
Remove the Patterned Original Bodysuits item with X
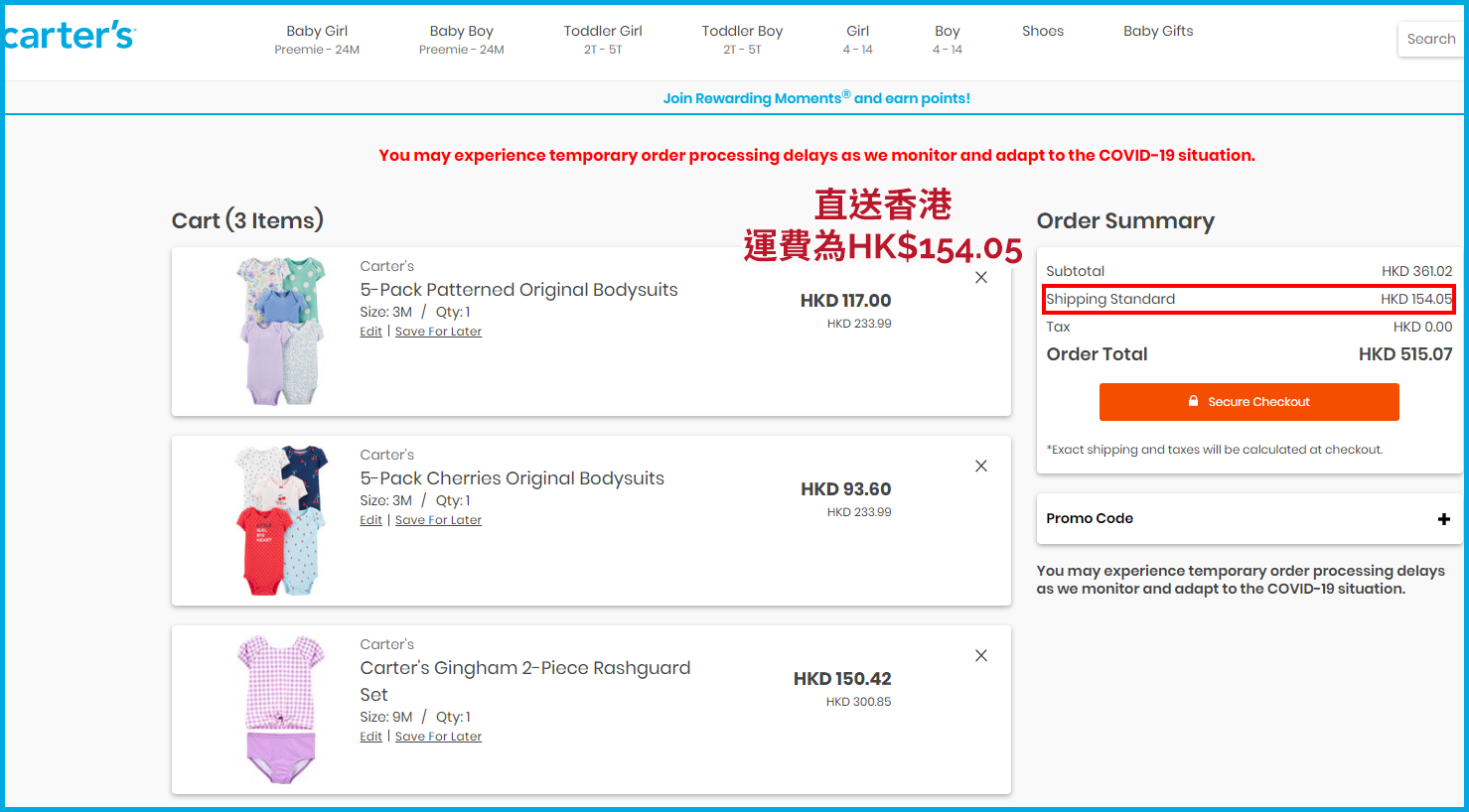point(980,278)
